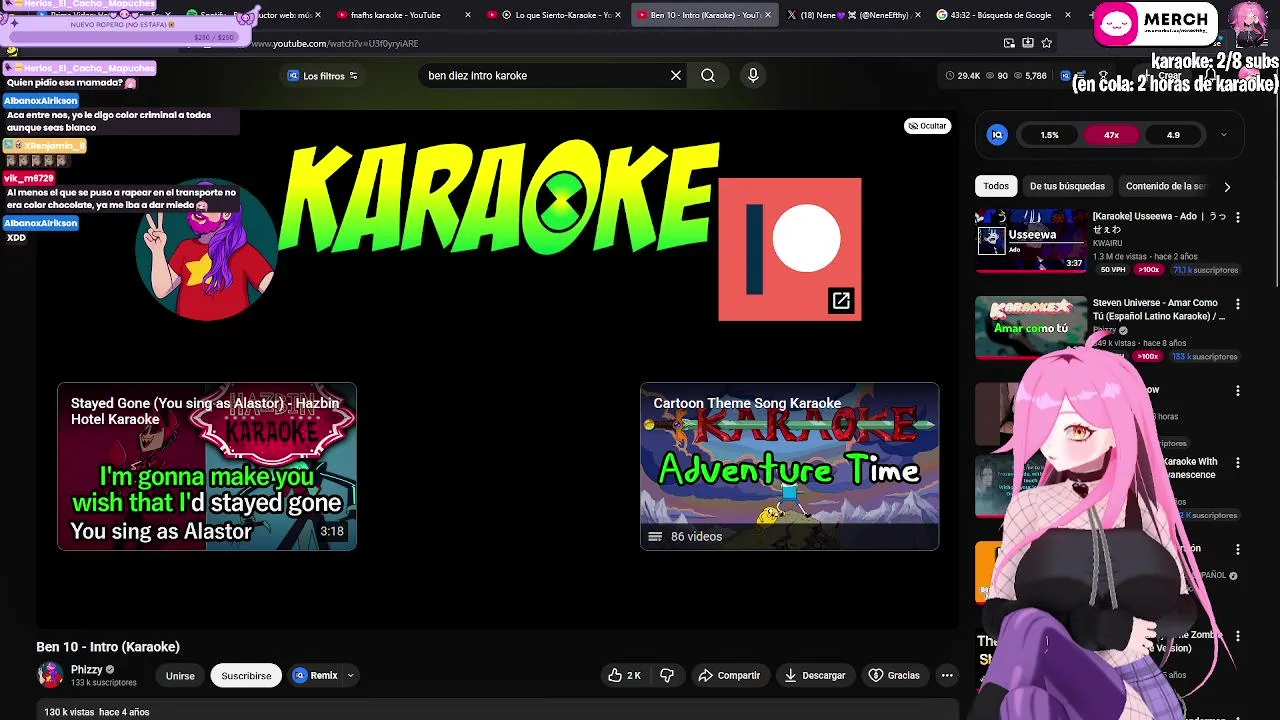Activate voice search microphone
This screenshot has width=1280, height=720.
[753, 75]
